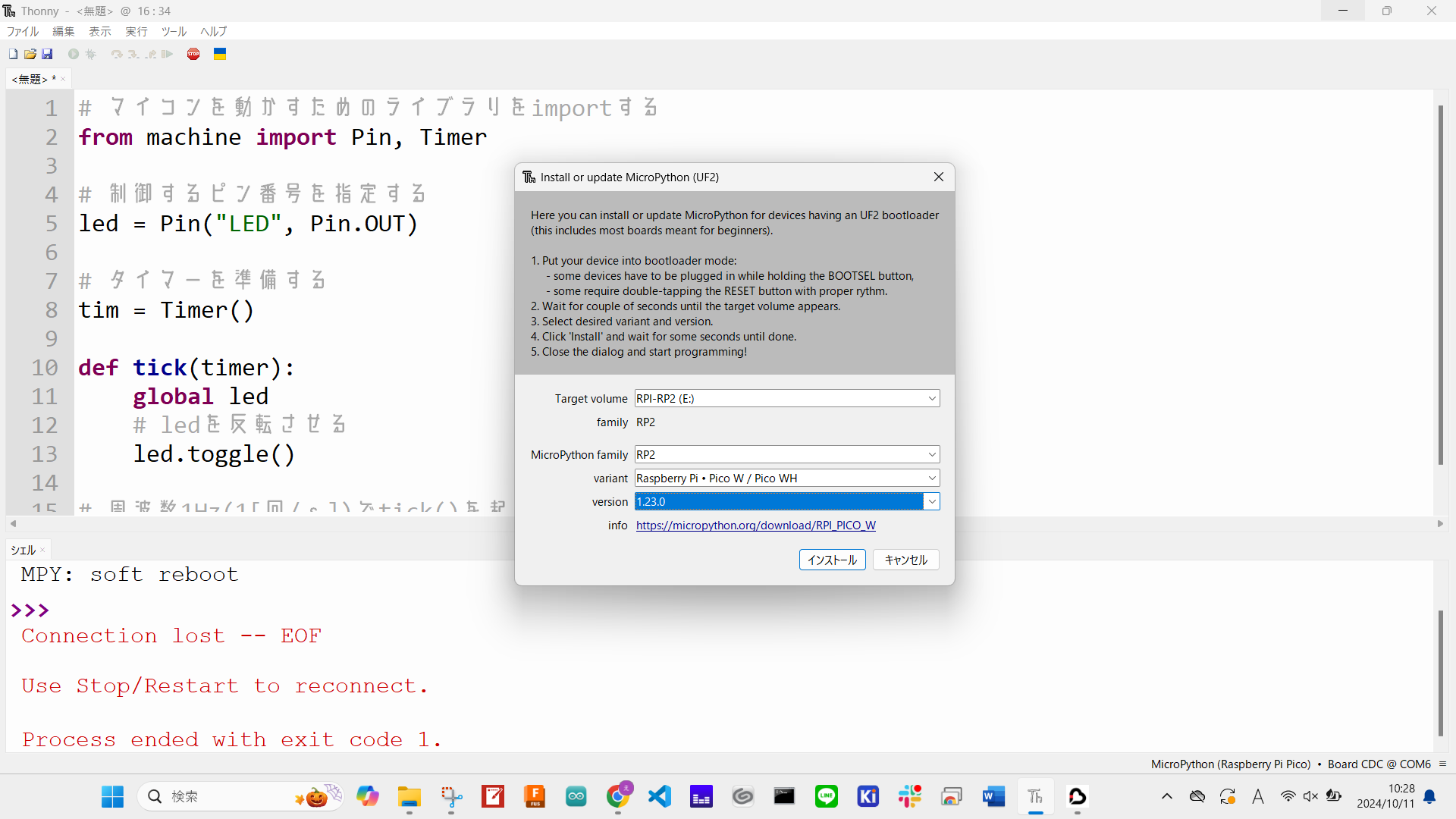Open the version 1.23.0 dropdown
Viewport: 1456px width, 819px height.
[x=932, y=502]
